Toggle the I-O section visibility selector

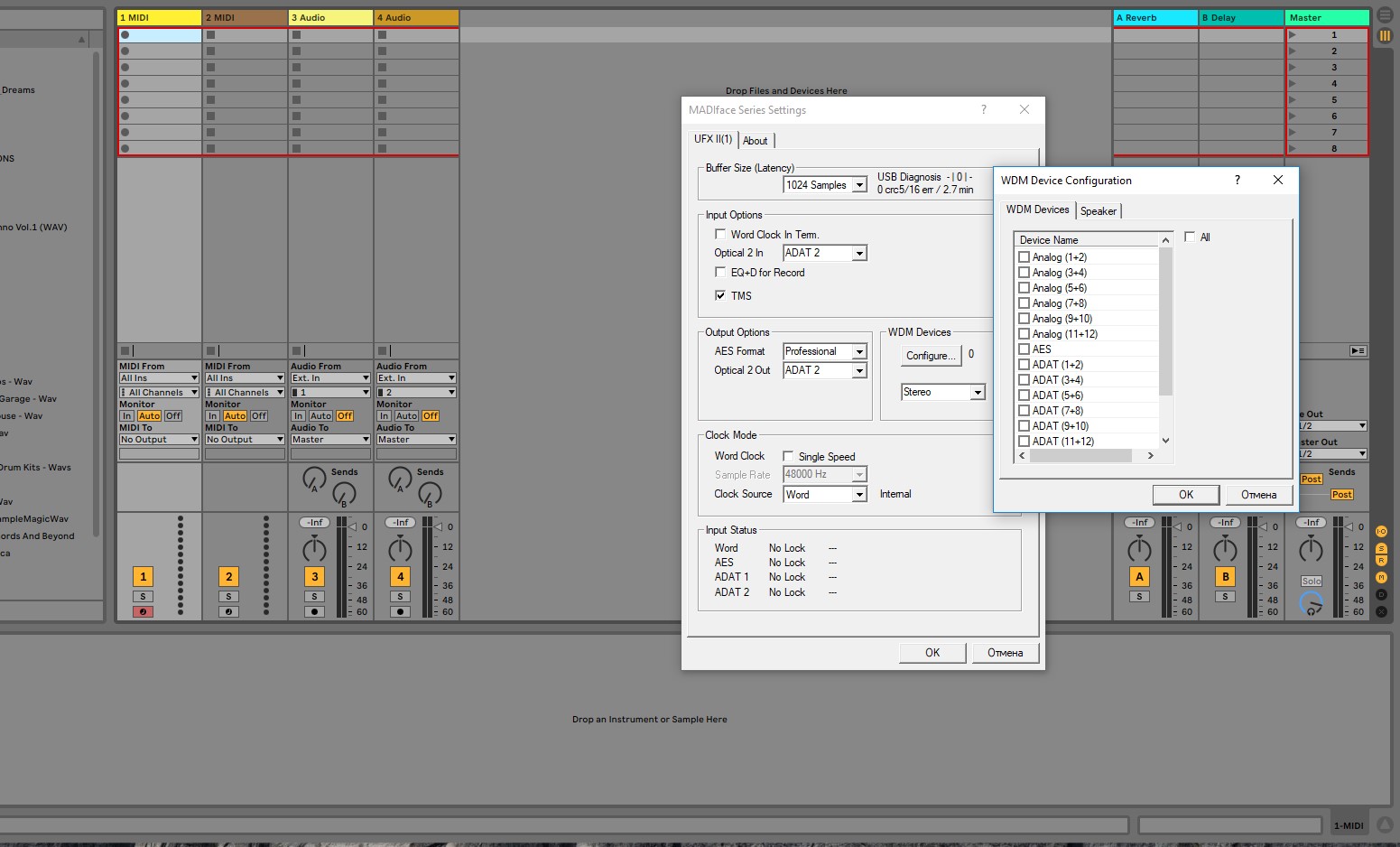click(x=1381, y=532)
